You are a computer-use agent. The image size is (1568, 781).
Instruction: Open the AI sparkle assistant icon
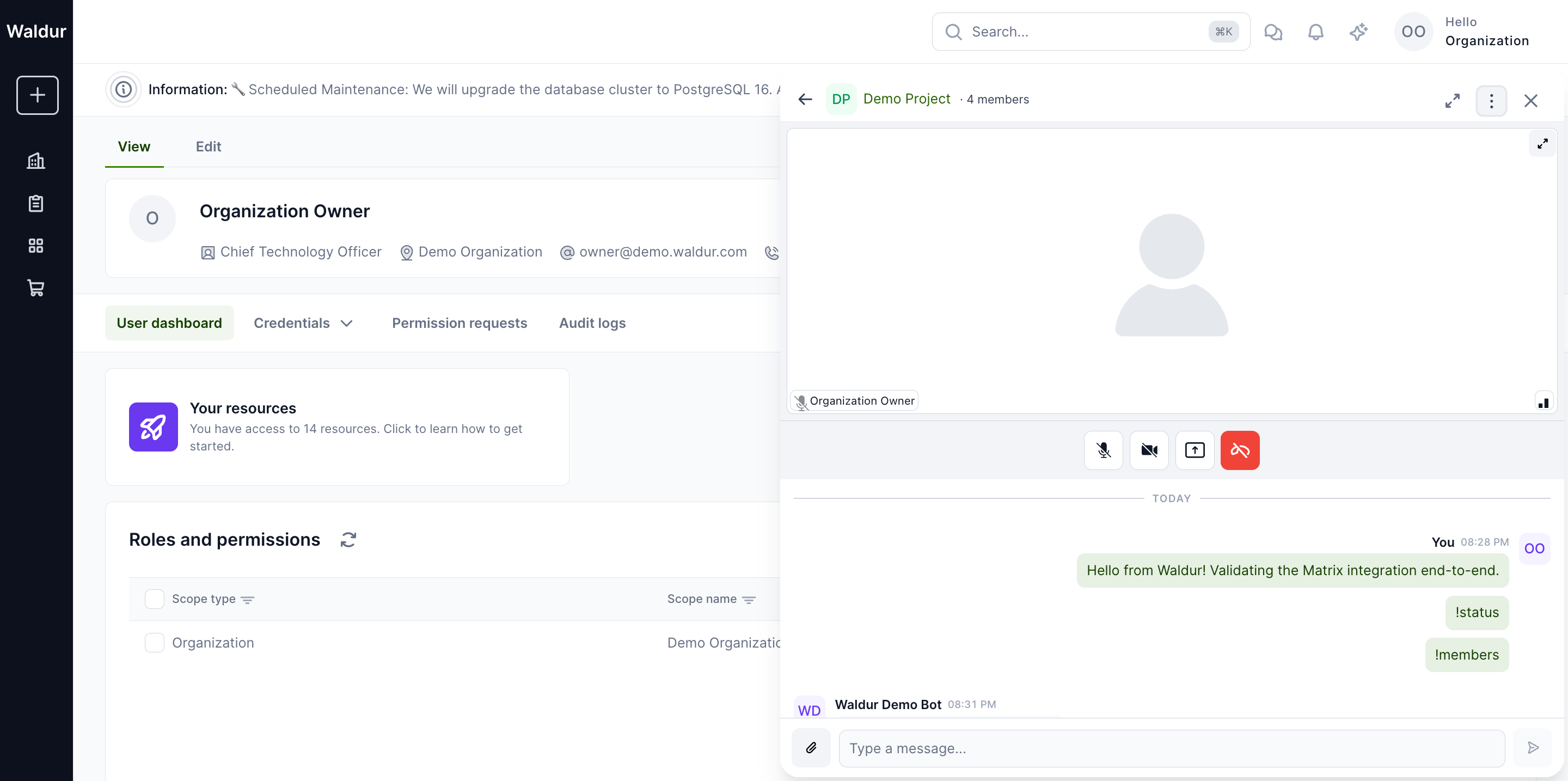pyautogui.click(x=1358, y=32)
